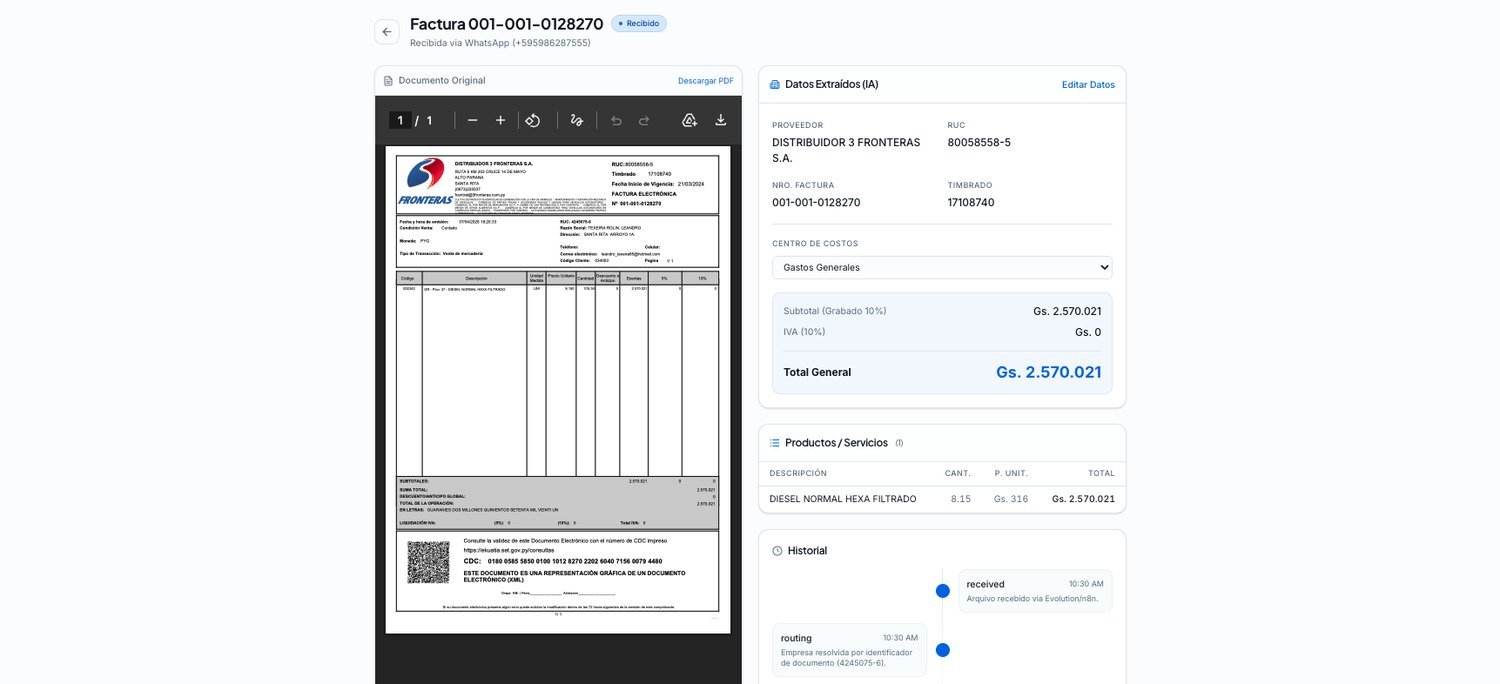Click the invoice number '001-001-0128270' field value
This screenshot has height=684, width=1500.
tap(816, 203)
